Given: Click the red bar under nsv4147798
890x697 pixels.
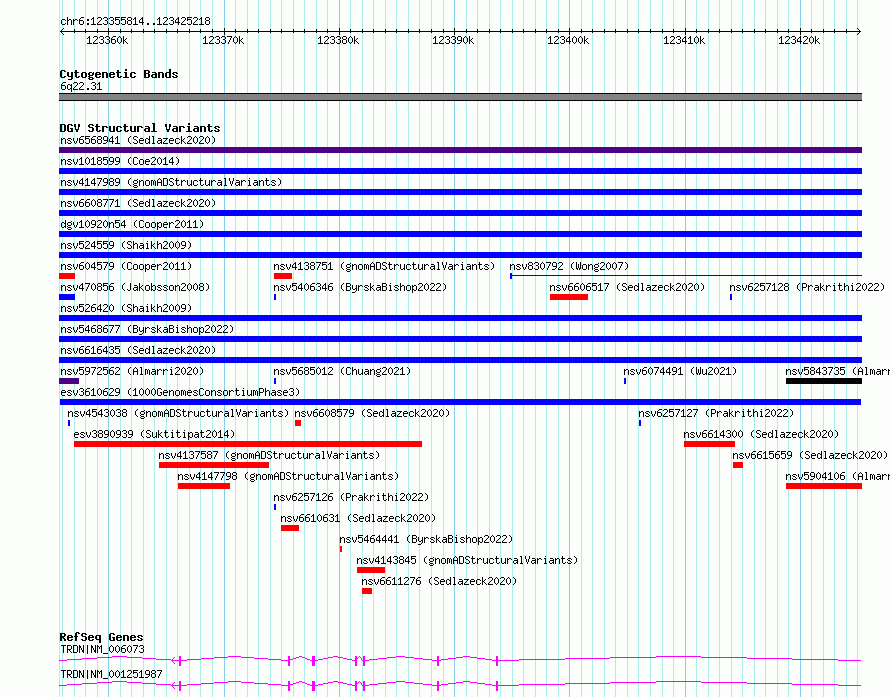Looking at the screenshot, I should (x=204, y=486).
